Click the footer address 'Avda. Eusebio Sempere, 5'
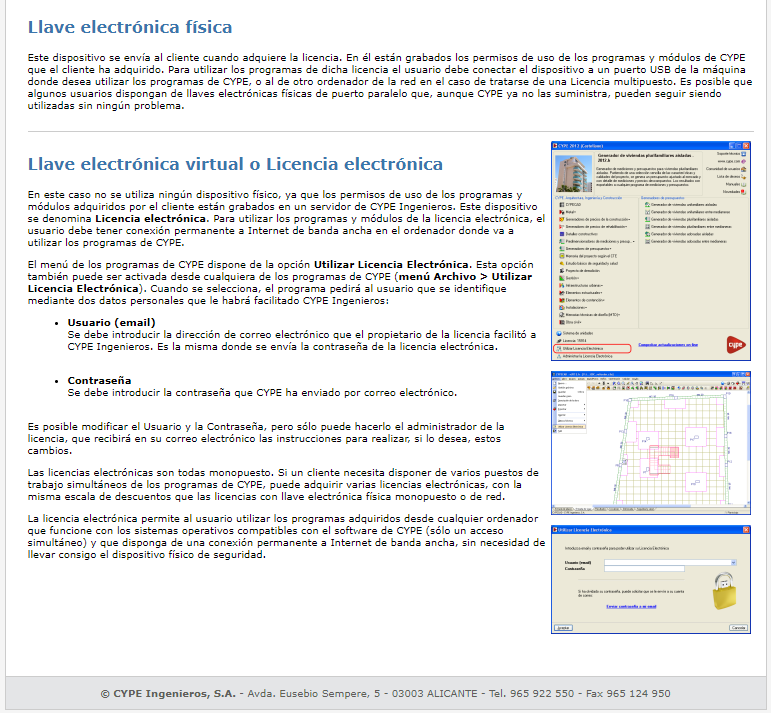This screenshot has width=771, height=713. (314, 694)
